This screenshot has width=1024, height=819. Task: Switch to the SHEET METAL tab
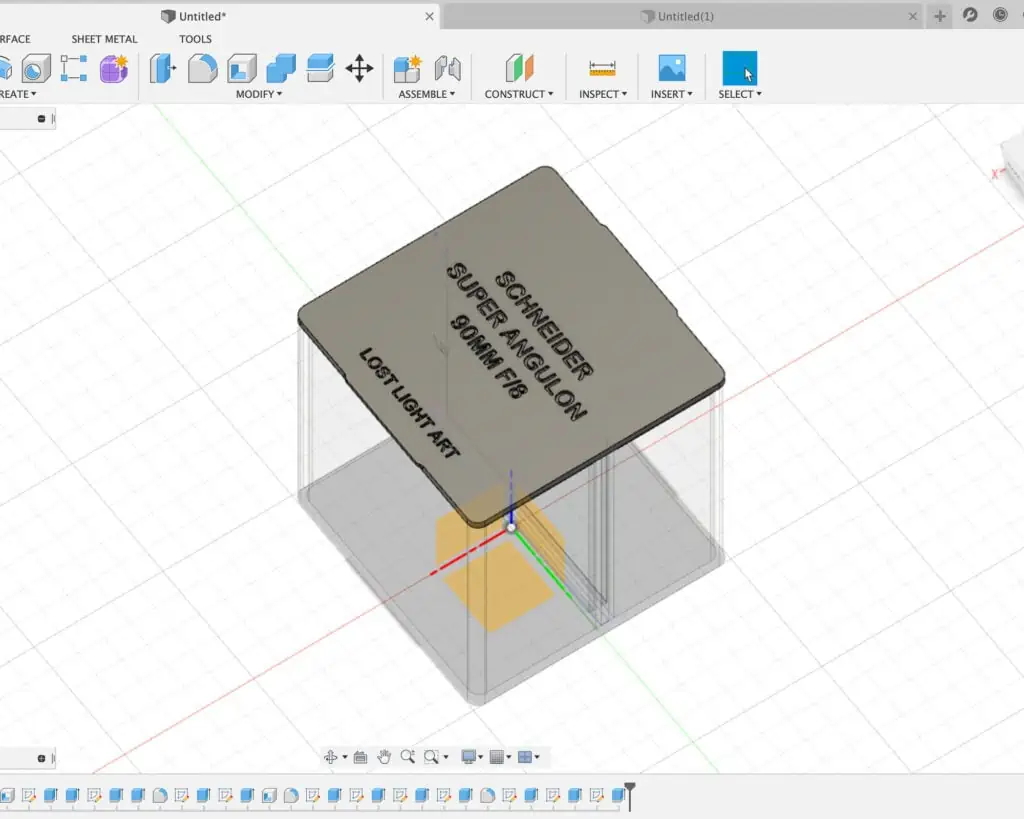point(104,39)
